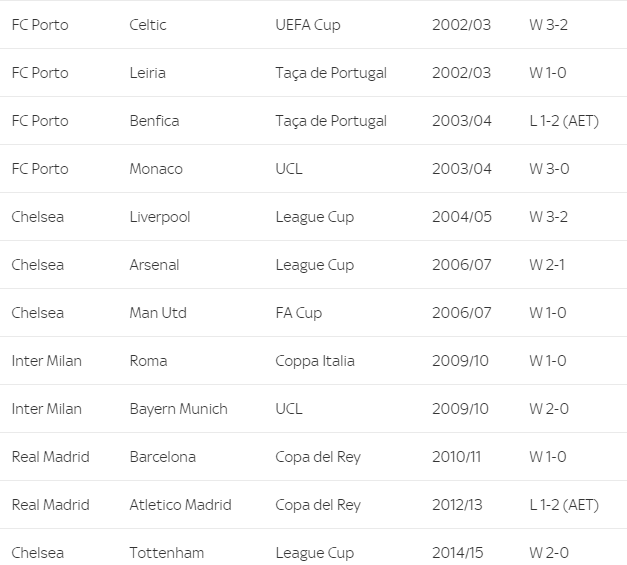Click the Leiria opponent name
The image size is (627, 565).
148,73
